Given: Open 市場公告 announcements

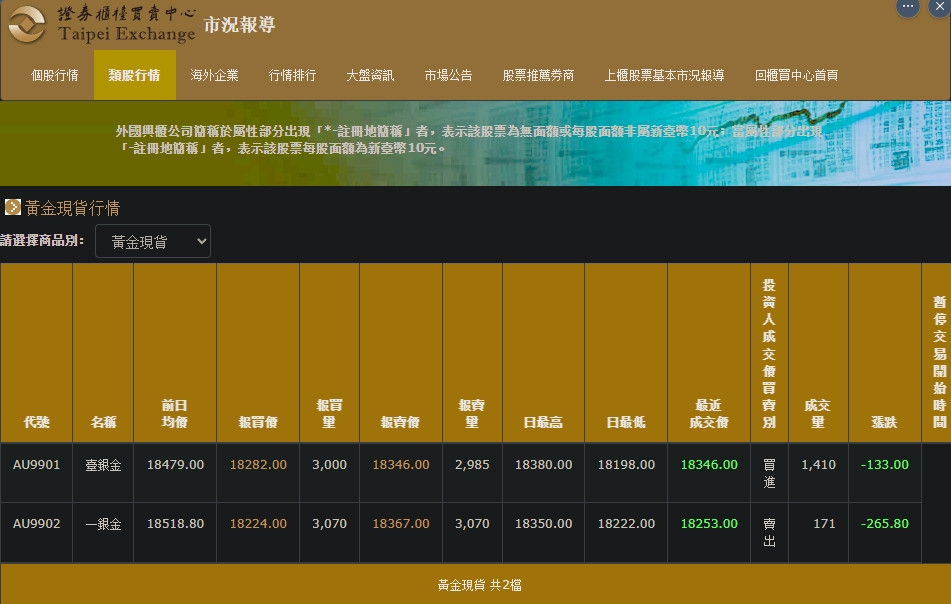Looking at the screenshot, I should pyautogui.click(x=448, y=75).
